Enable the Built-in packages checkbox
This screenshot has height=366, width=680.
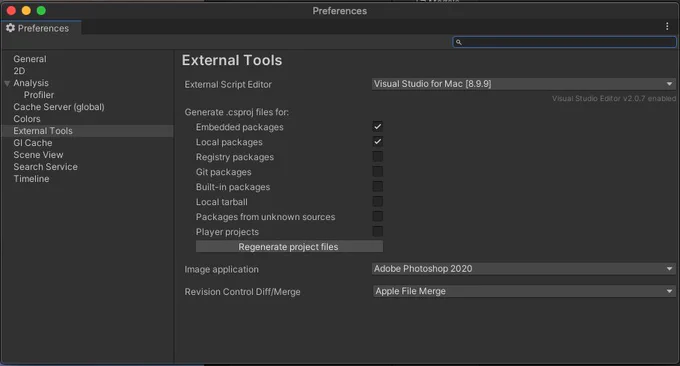378,186
